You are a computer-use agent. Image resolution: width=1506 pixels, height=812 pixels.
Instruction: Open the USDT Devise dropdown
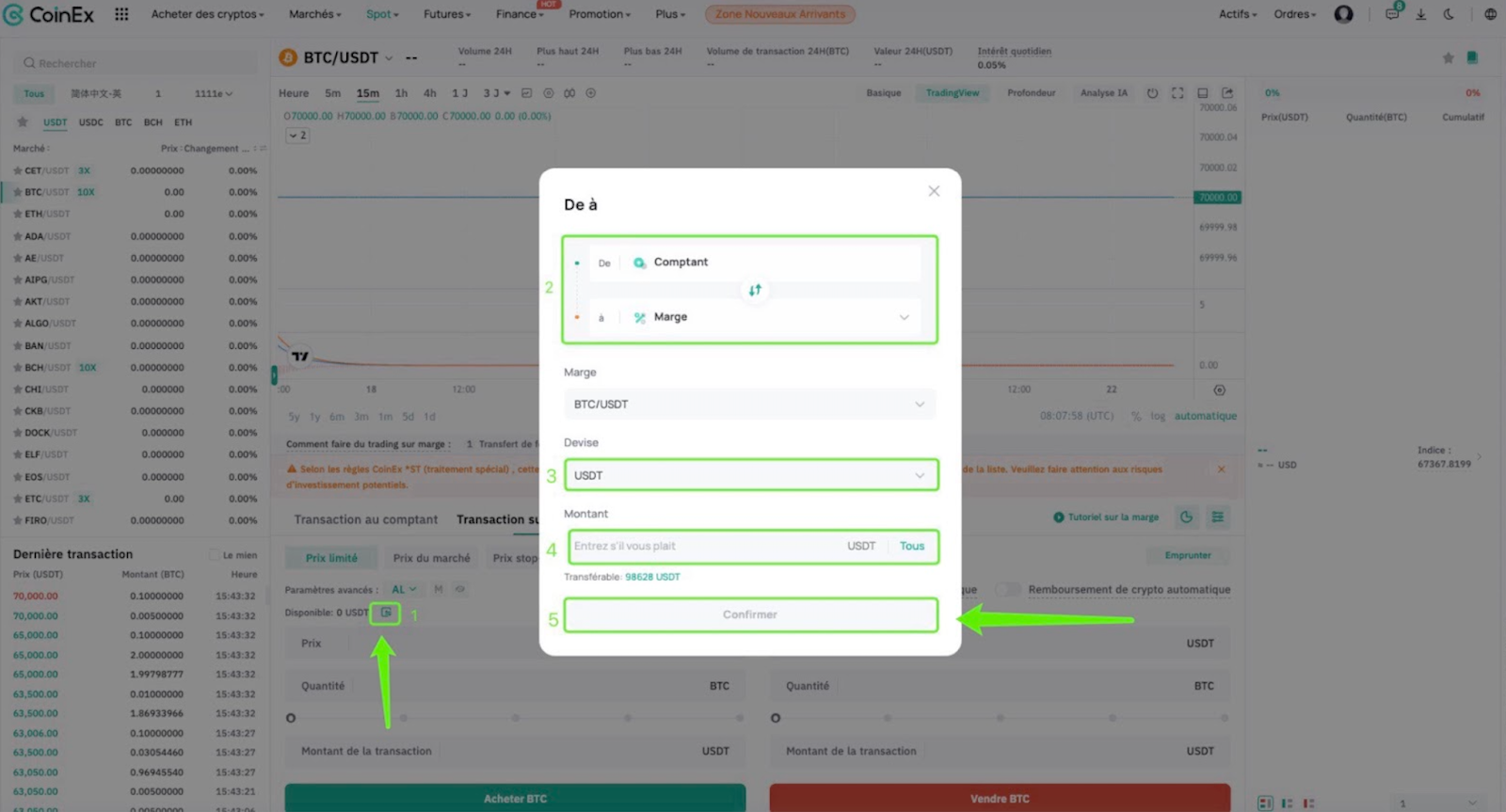coord(751,475)
